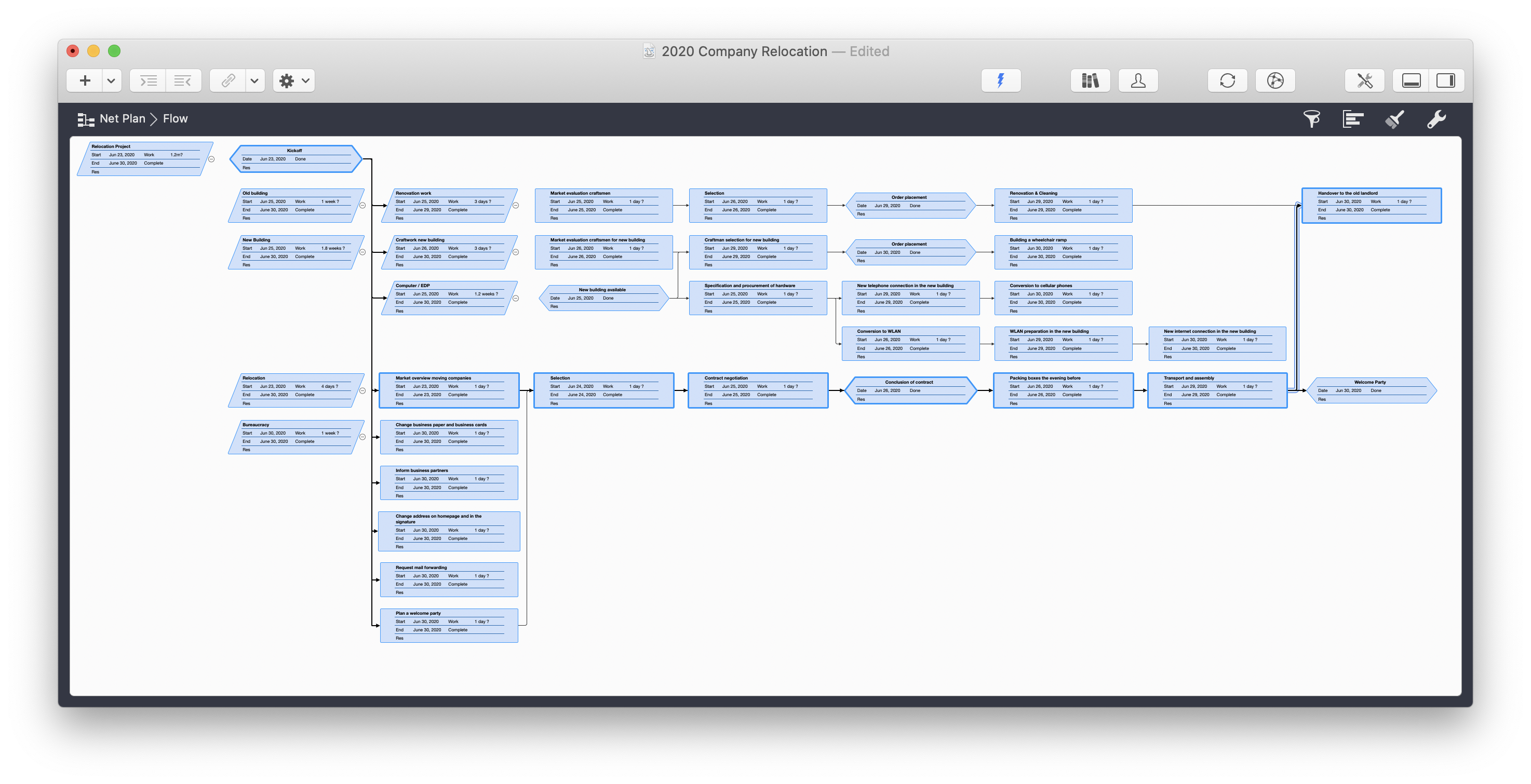Select Conclusion of contract milestone
This screenshot has width=1531, height=784.
910,390
